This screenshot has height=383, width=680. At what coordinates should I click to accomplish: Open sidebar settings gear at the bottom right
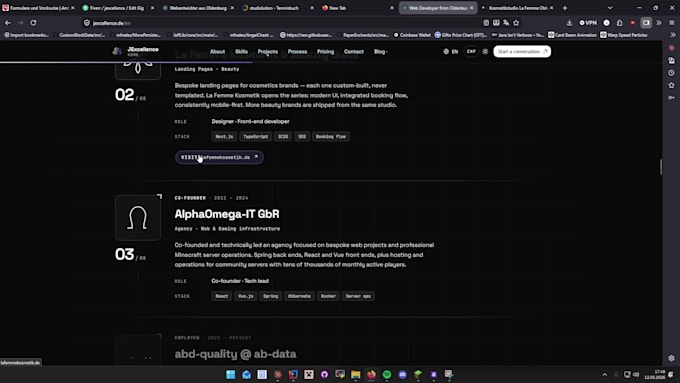point(671,358)
